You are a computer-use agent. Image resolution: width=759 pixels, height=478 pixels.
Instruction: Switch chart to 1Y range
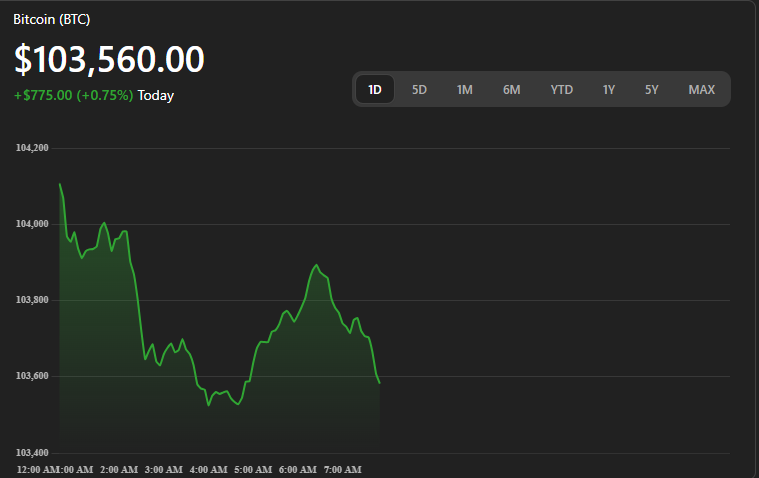pyautogui.click(x=609, y=89)
